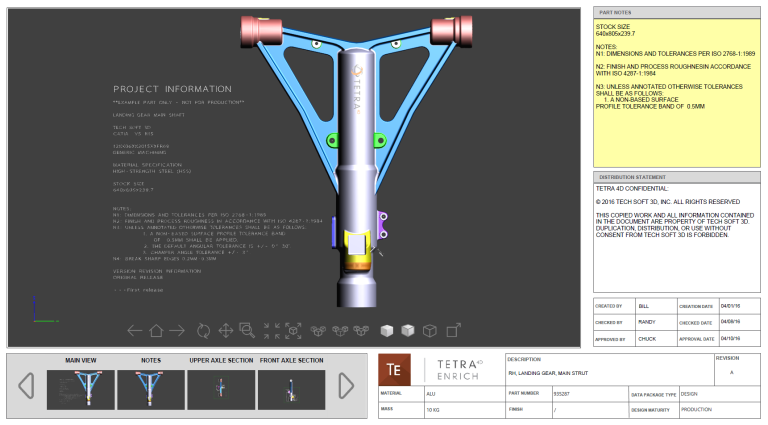Image resolution: width=768 pixels, height=425 pixels.
Task: Click the CREATED BY field showing BILL
Action: pyautogui.click(x=656, y=306)
